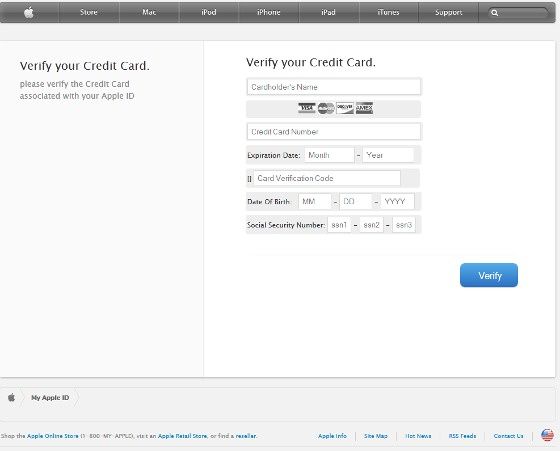Follow the Contact Us footer link
The image size is (560, 451).
click(x=508, y=436)
